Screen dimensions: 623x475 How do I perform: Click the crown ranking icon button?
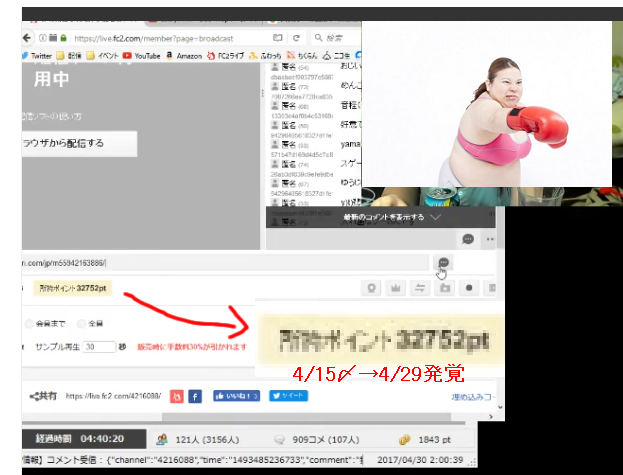tap(396, 288)
